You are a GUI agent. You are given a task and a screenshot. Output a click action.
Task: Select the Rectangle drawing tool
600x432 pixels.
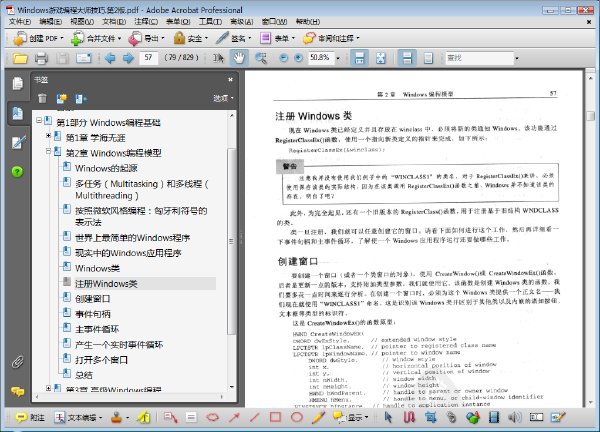click(275, 417)
